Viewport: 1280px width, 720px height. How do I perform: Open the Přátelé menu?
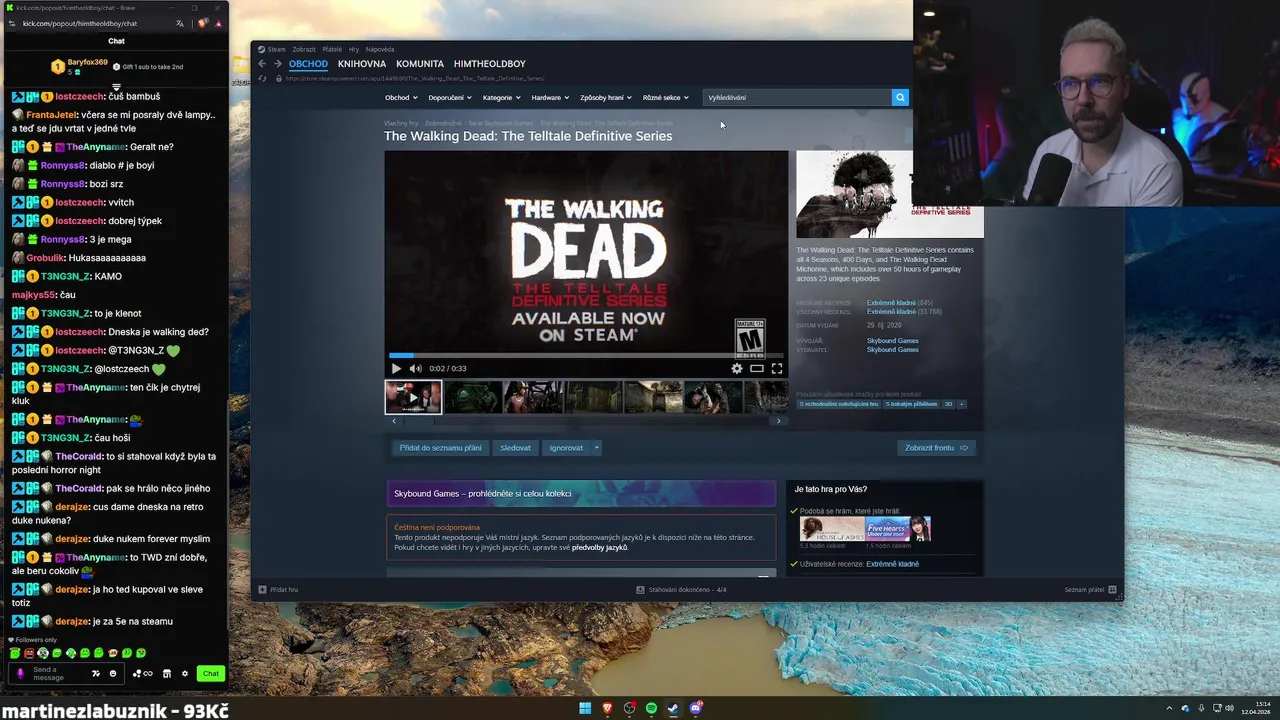[332, 49]
